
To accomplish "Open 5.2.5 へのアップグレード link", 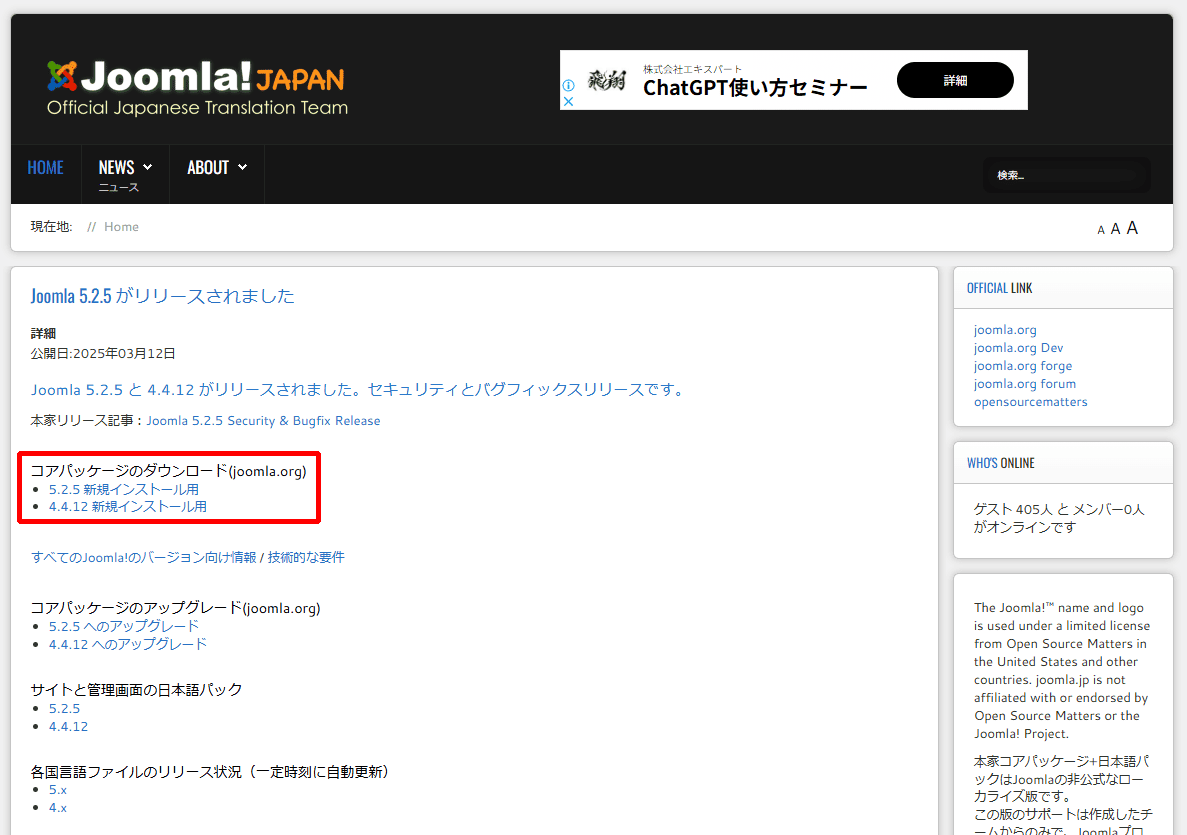I will pyautogui.click(x=124, y=626).
